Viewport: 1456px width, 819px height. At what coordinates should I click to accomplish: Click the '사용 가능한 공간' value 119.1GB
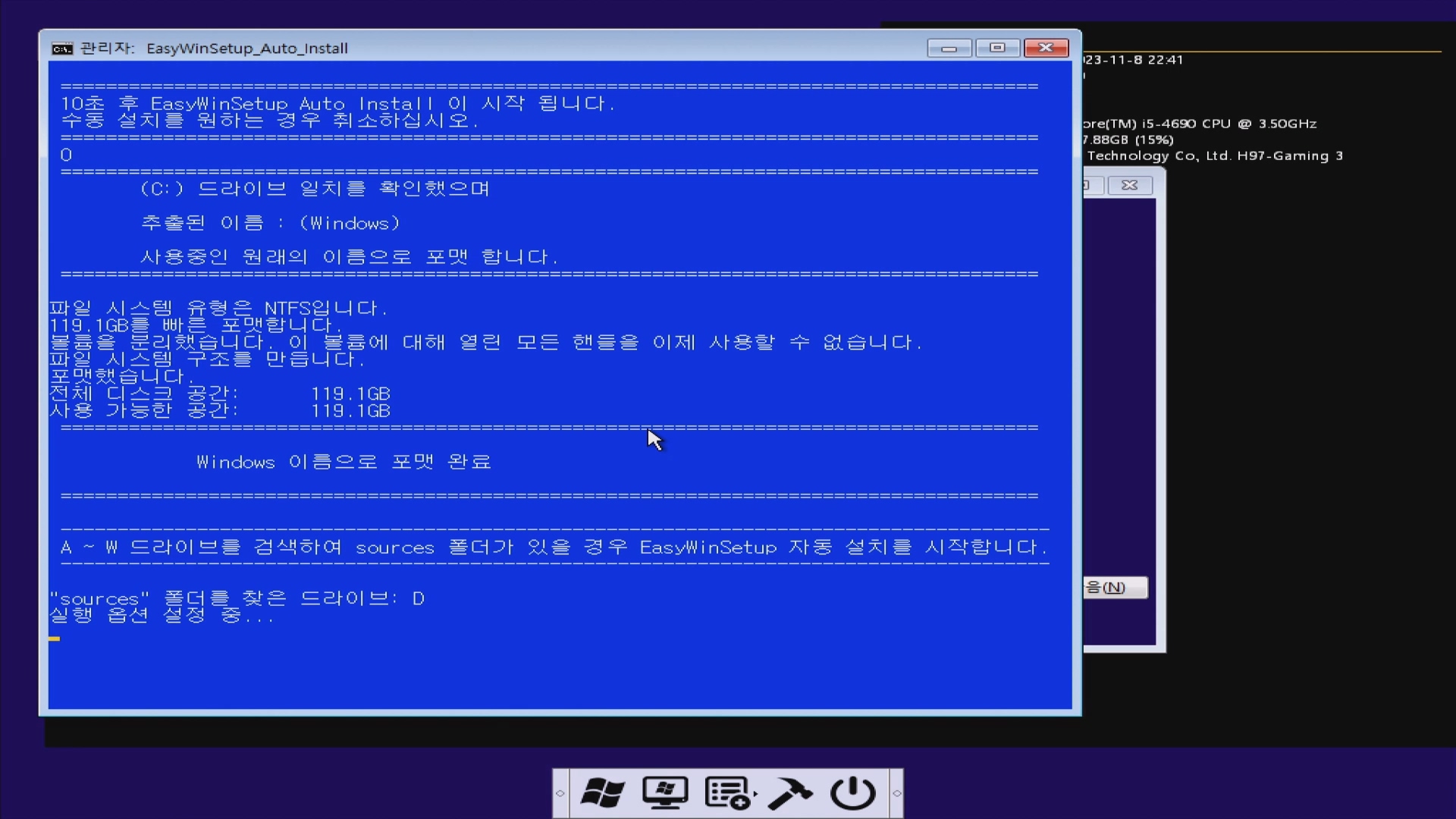pyautogui.click(x=350, y=411)
